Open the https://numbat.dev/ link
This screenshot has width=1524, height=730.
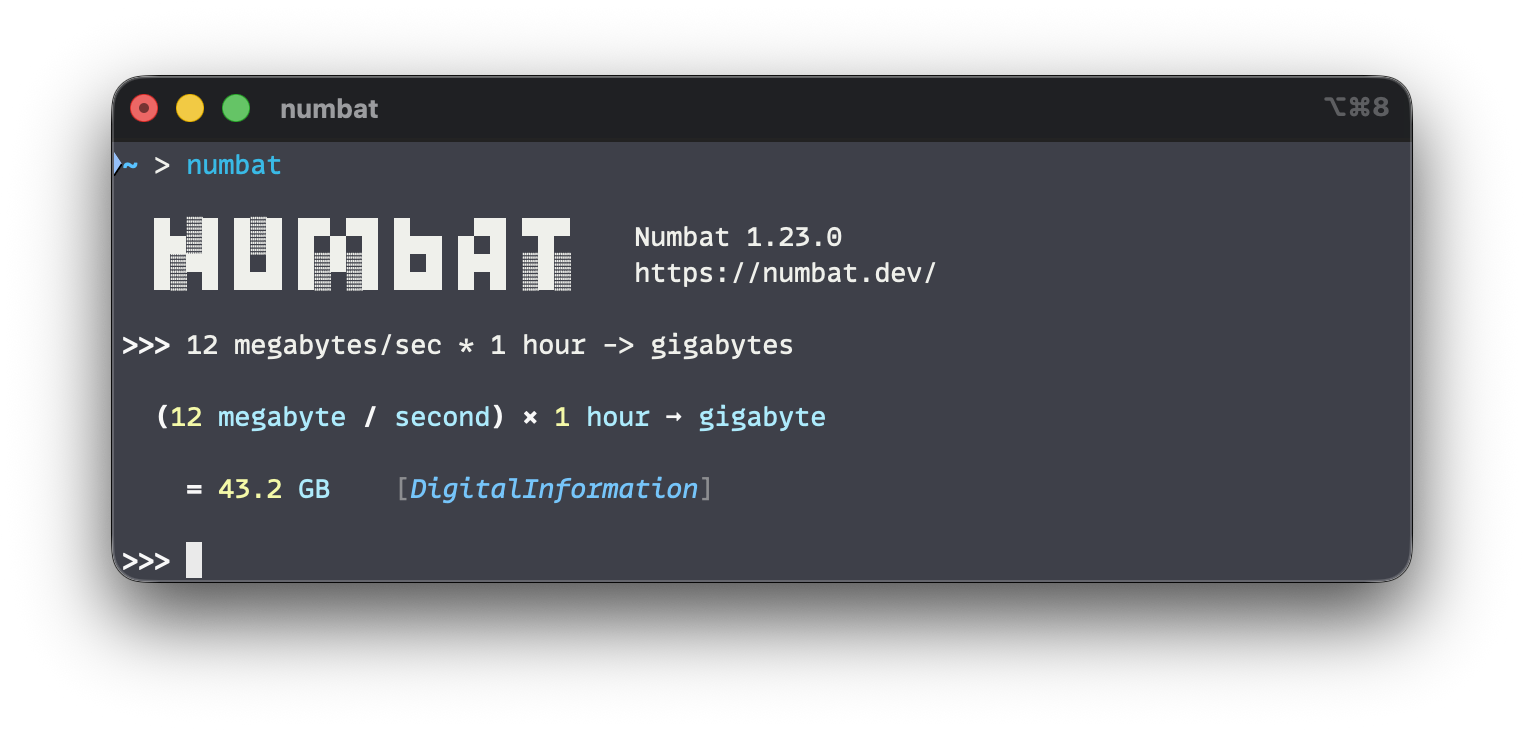point(786,273)
